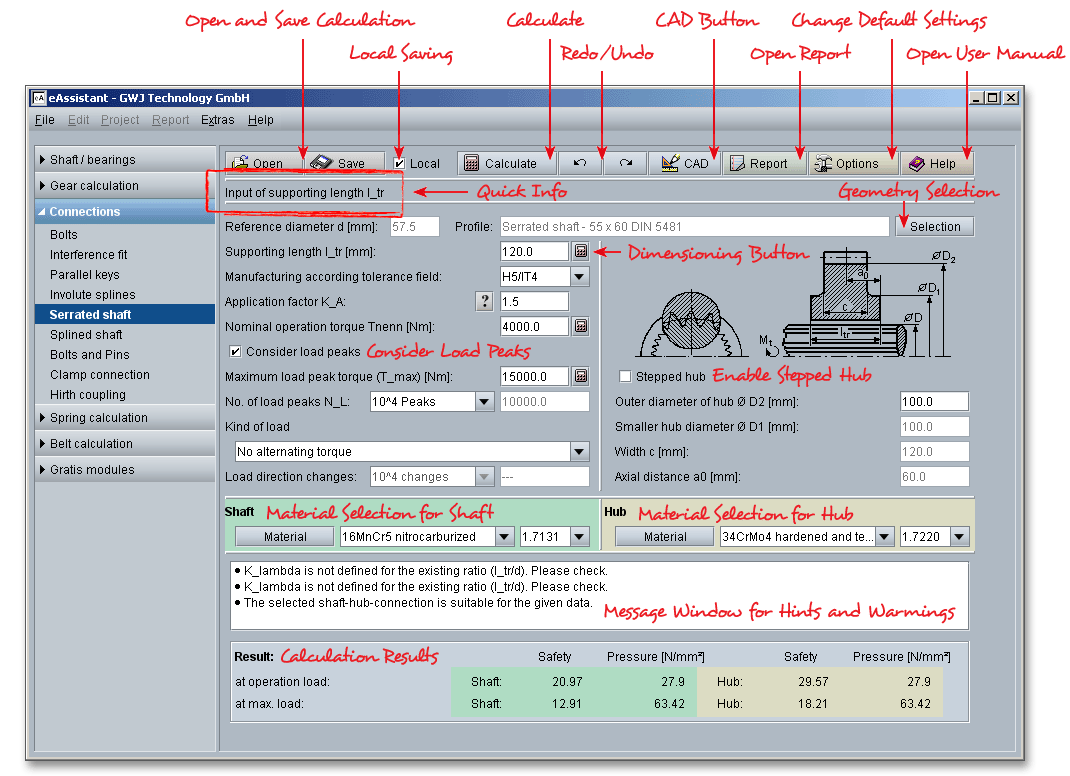Open the Report menu
The image size is (1070, 776).
click(x=171, y=120)
